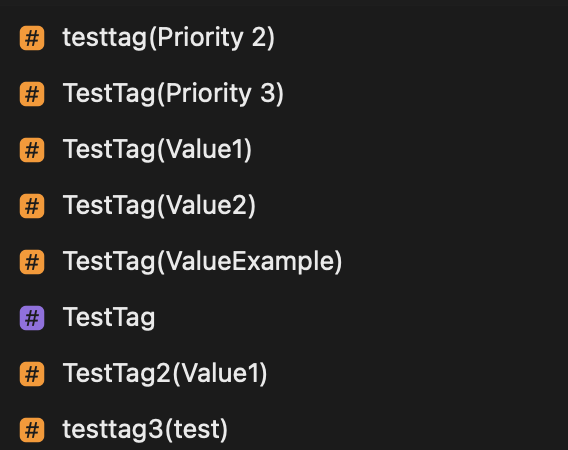The height and width of the screenshot is (450, 568).
Task: Click the hash icon next to TestTag(Value1)
Action: 32,150
